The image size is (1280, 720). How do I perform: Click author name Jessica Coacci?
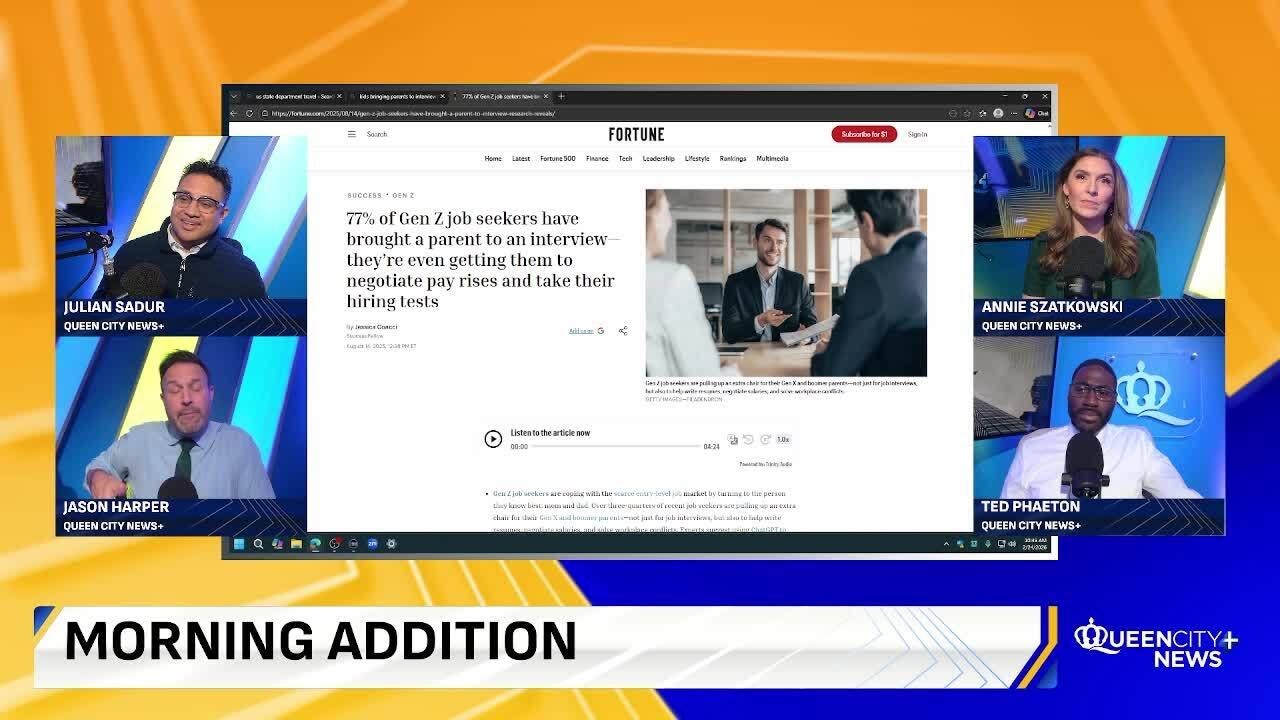[376, 327]
